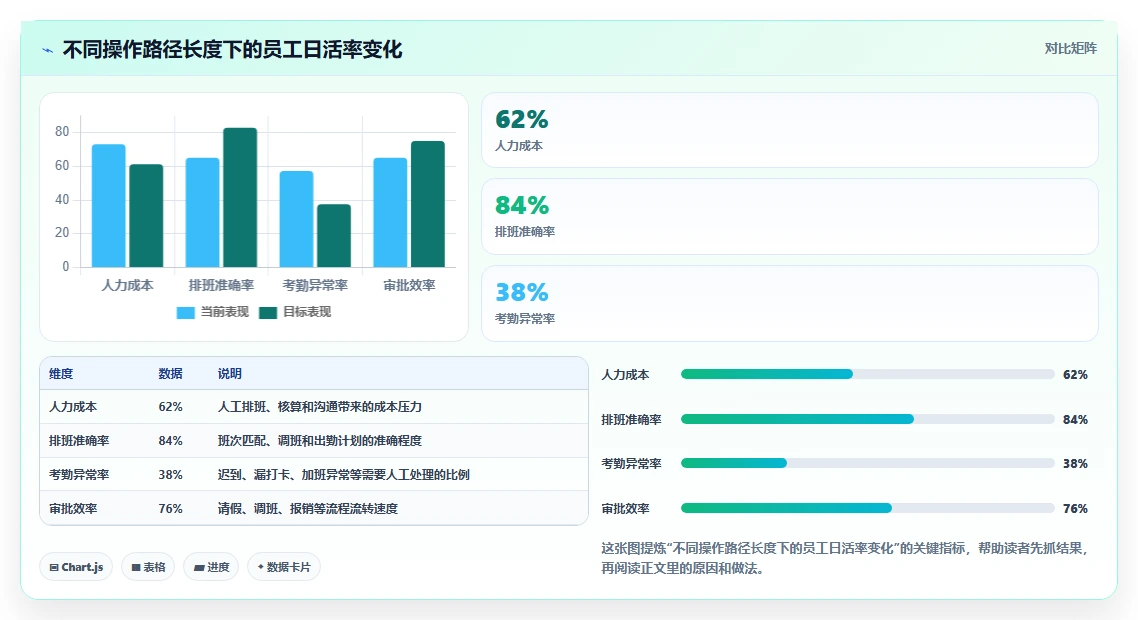The width and height of the screenshot is (1138, 620).
Task: Click the 审批效率 axis label on chart
Action: 409,285
